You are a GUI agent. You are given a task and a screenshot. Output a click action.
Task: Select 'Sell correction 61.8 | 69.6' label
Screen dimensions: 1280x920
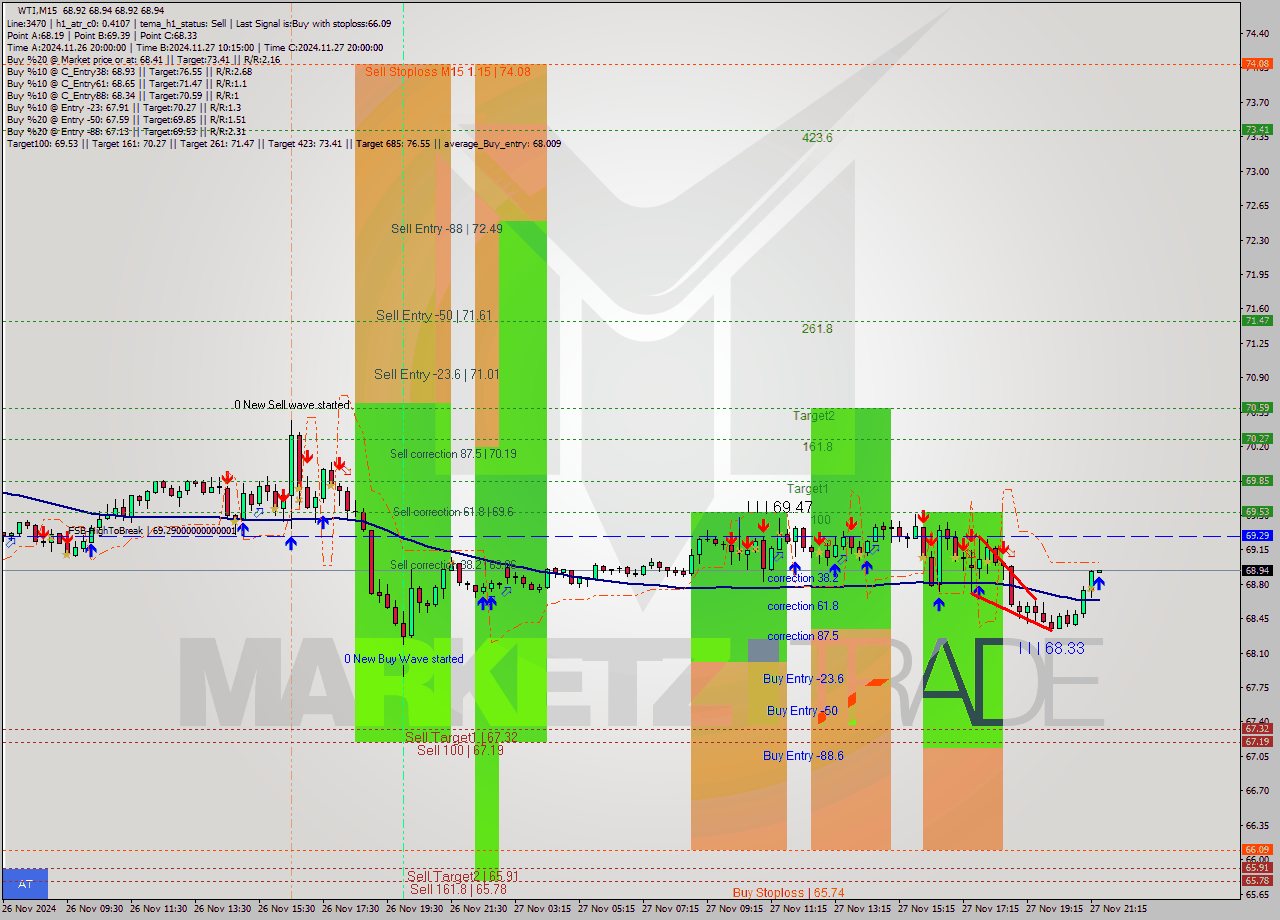coord(453,512)
